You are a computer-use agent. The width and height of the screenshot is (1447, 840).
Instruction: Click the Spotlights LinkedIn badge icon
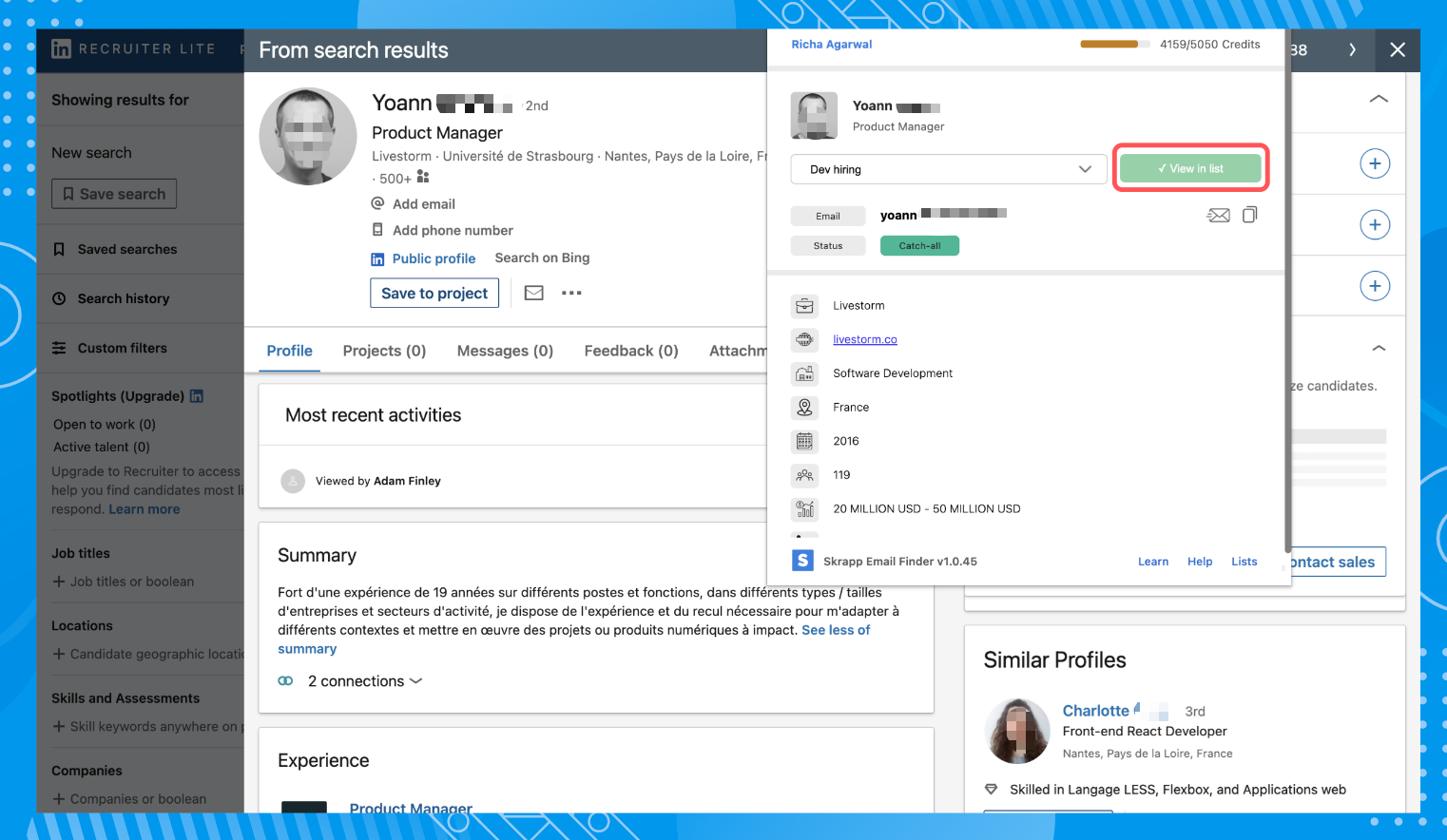click(197, 396)
